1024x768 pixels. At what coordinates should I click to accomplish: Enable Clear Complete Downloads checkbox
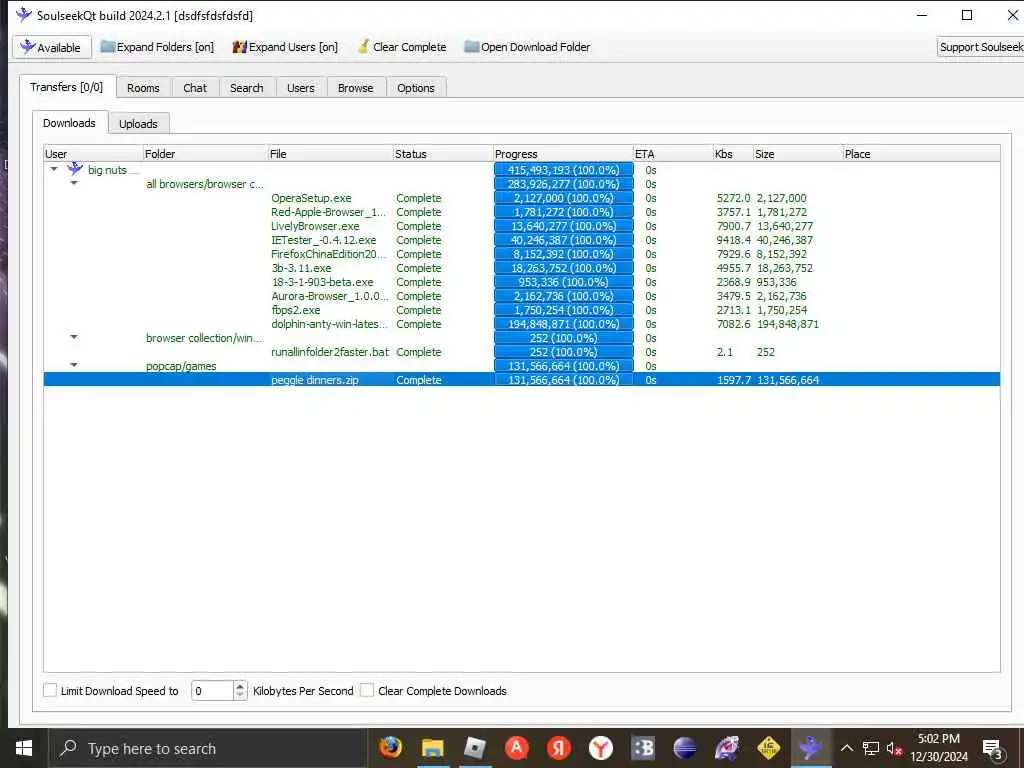click(x=367, y=690)
